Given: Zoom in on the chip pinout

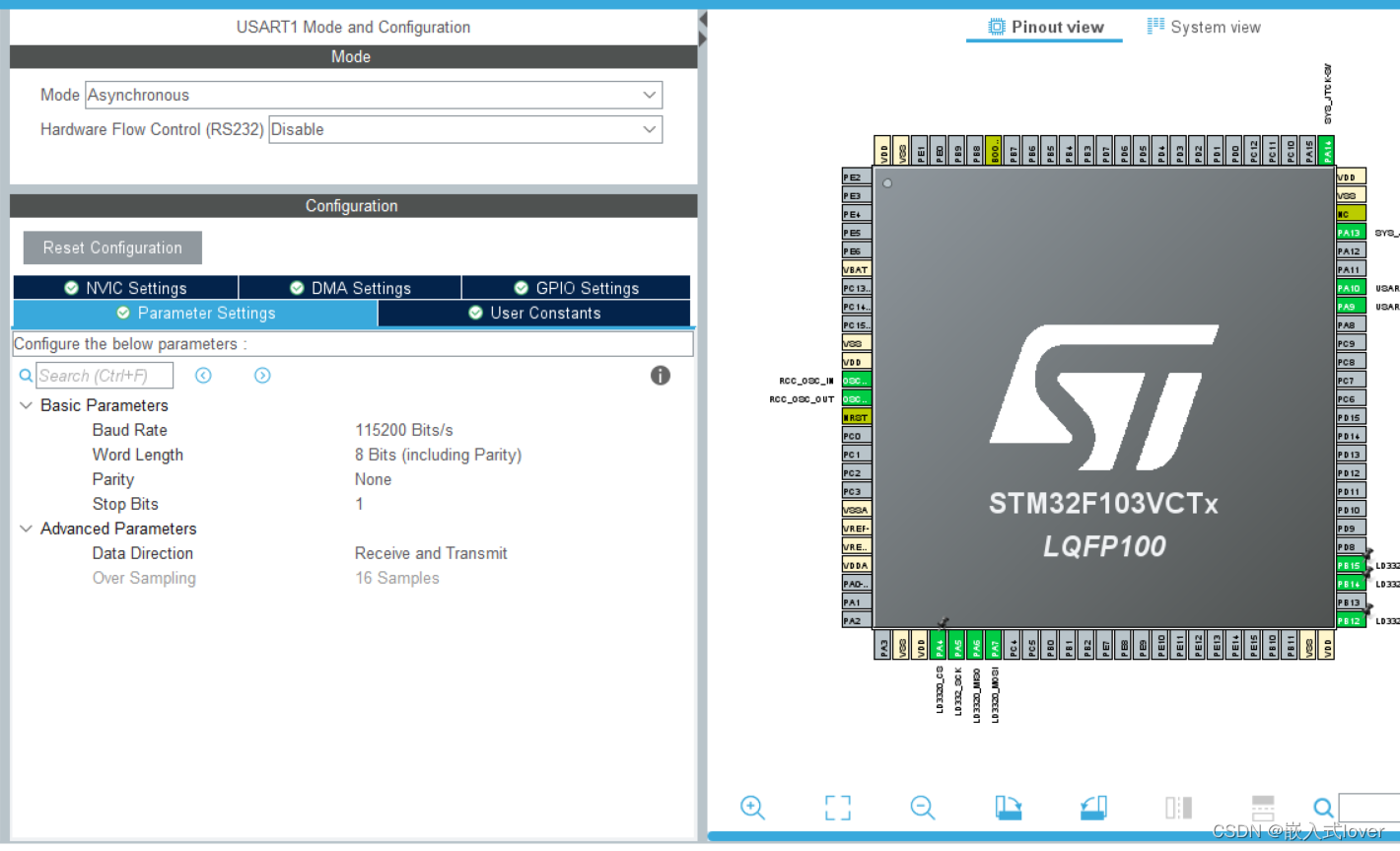Looking at the screenshot, I should tap(752, 808).
